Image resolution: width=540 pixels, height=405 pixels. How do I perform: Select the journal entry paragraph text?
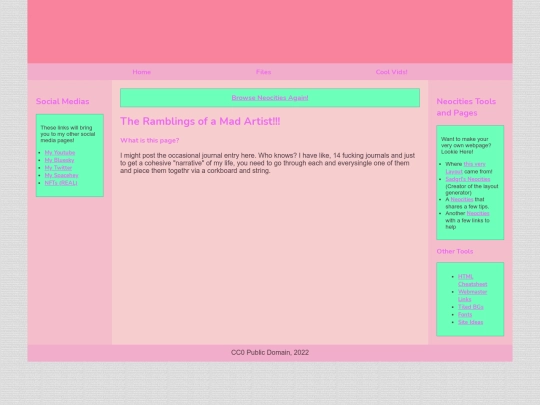[268, 163]
